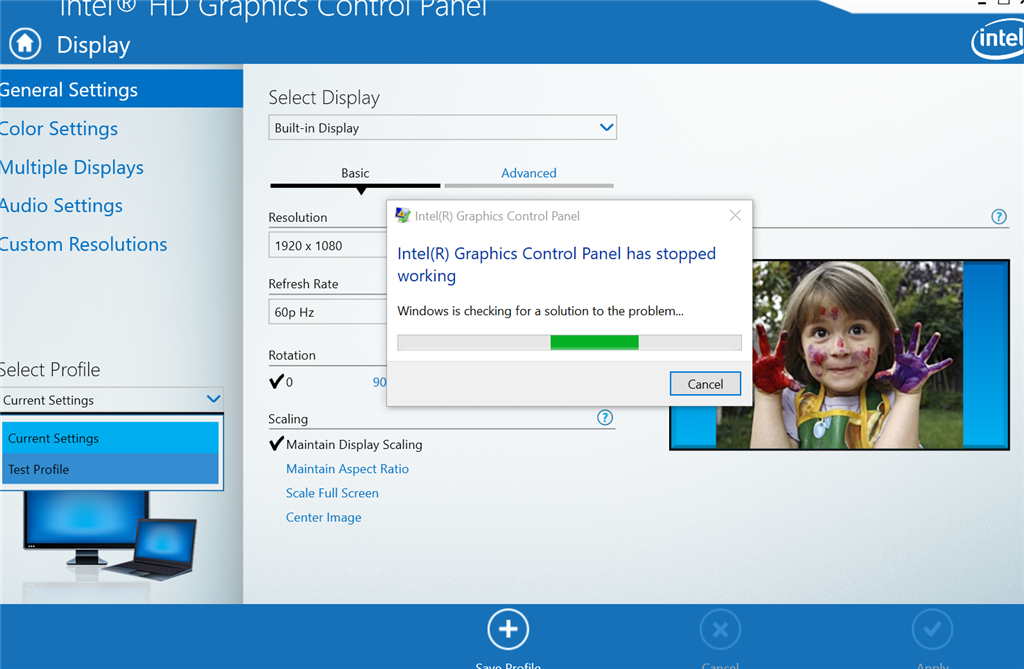The width and height of the screenshot is (1024, 669).
Task: Click the Home icon next to Display
Action: pyautogui.click(x=25, y=44)
